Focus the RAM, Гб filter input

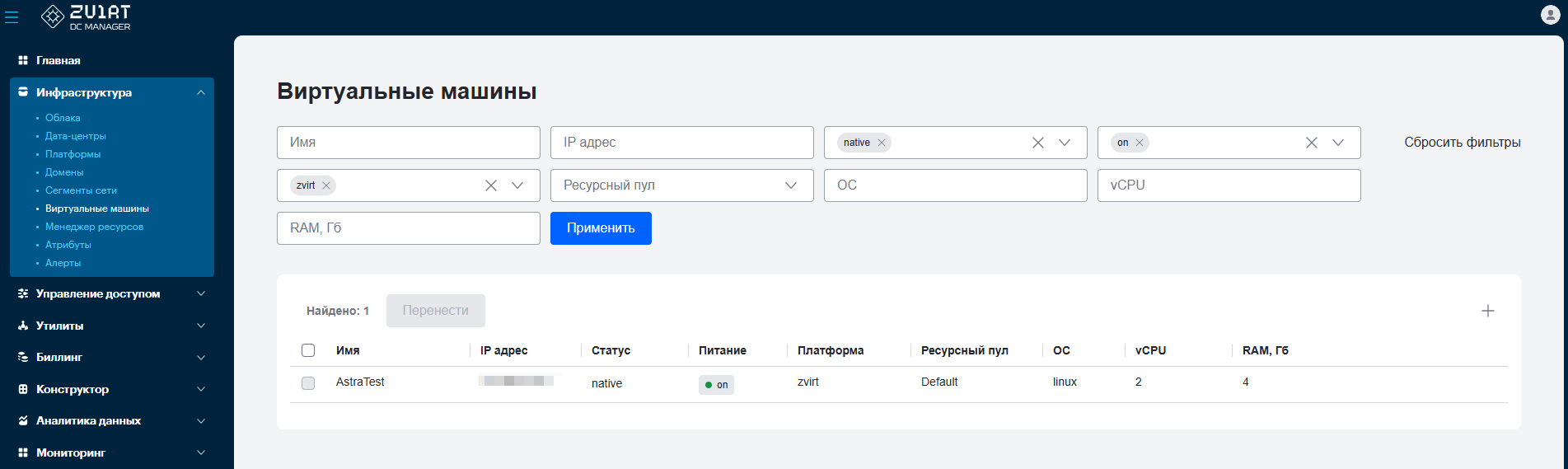coord(409,228)
